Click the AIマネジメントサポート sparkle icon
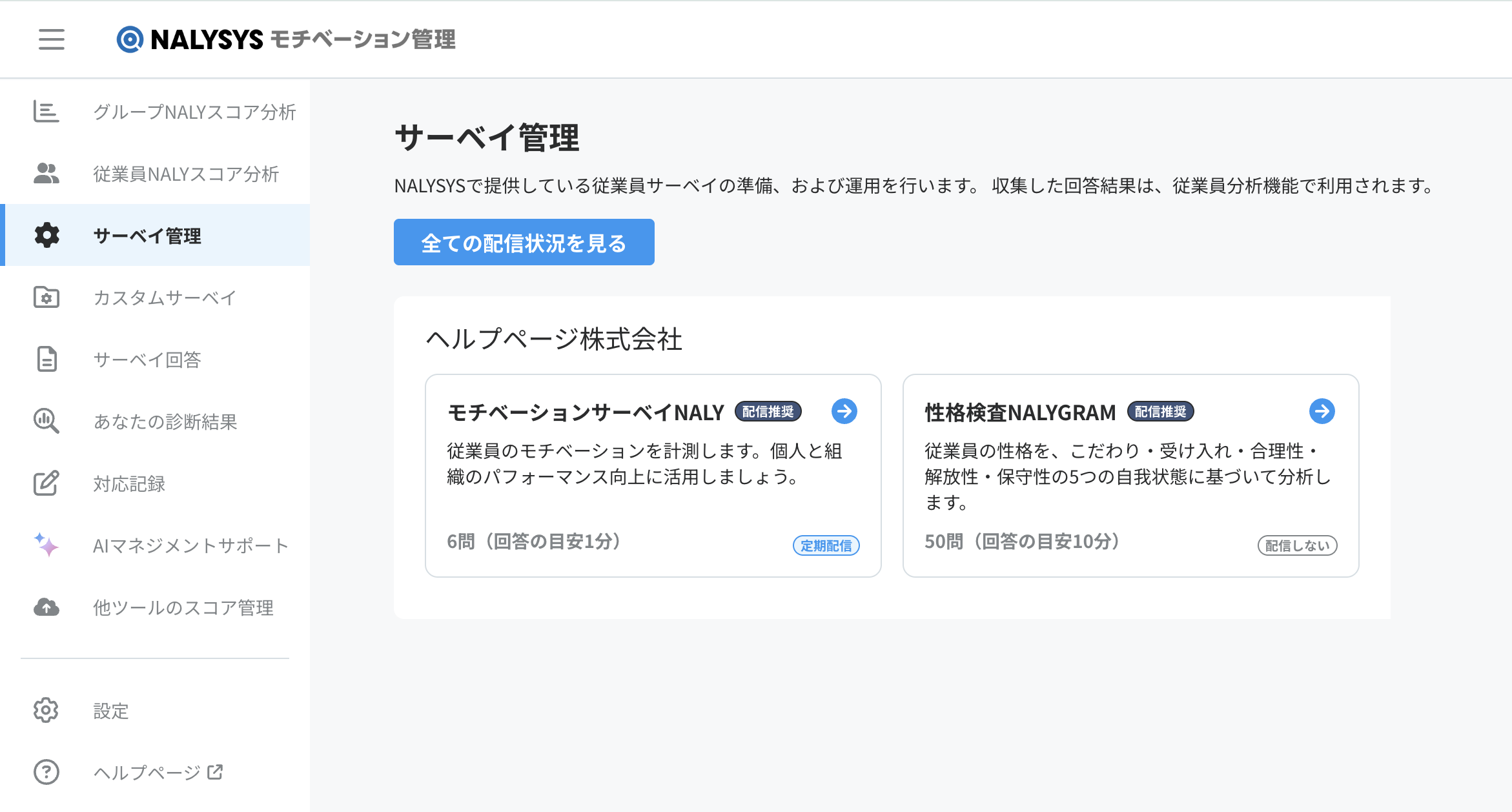This screenshot has width=1512, height=812. tap(46, 545)
